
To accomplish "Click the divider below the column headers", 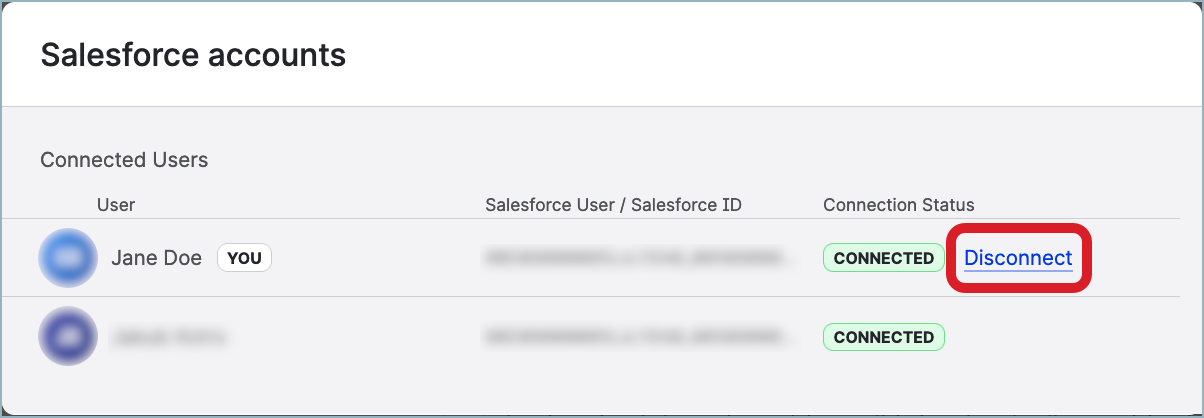I will [x=600, y=219].
